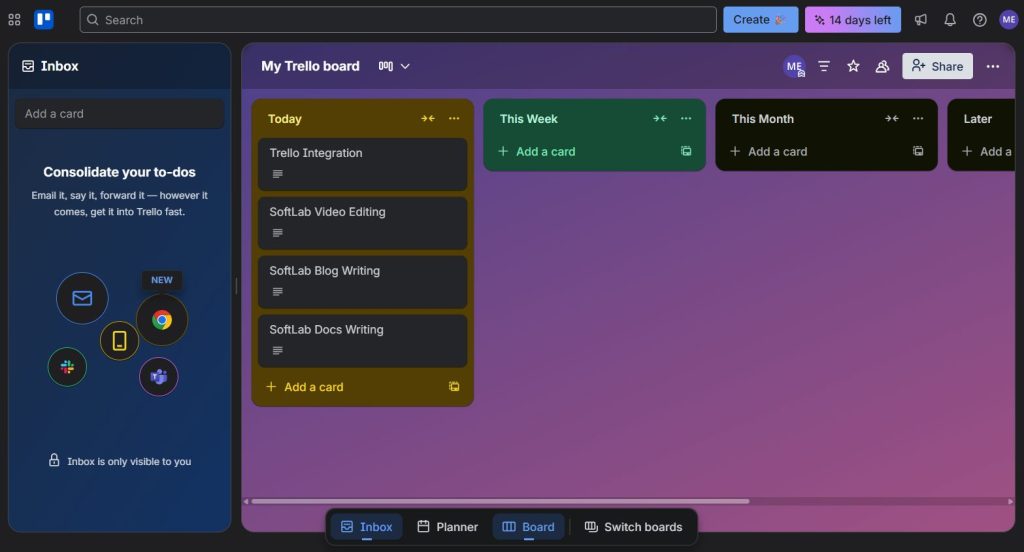Click the Microsoft Teams icon in Inbox
This screenshot has height=552, width=1024.
(x=159, y=376)
